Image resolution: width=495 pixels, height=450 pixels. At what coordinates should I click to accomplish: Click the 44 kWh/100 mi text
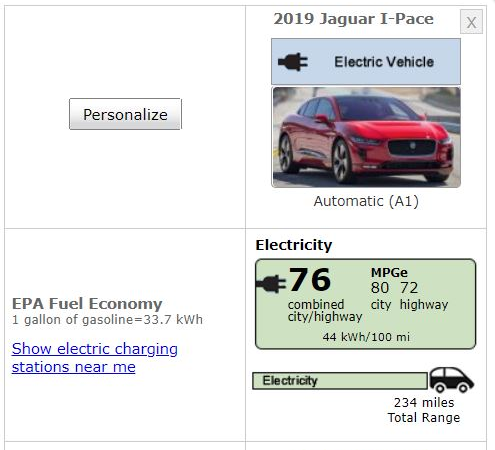click(x=366, y=337)
